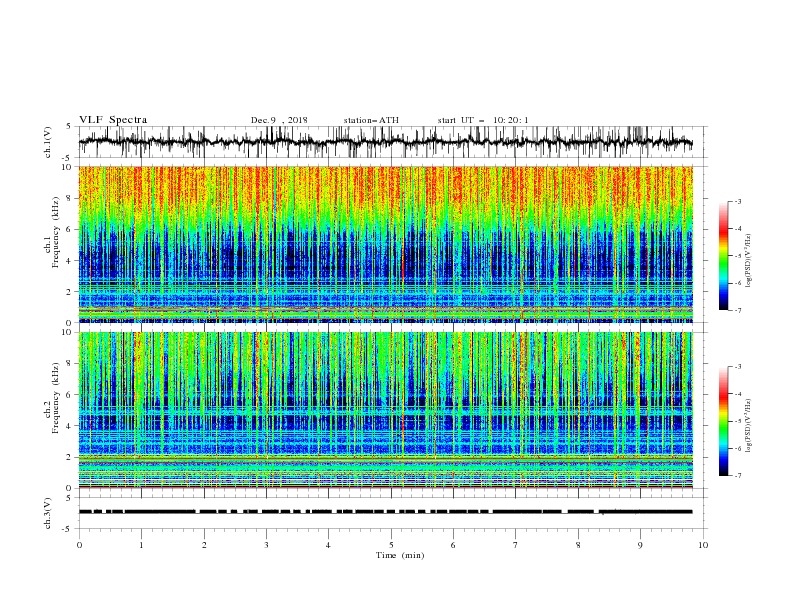Click the ch.1 spectrogram color scale bar
Image resolution: width=792 pixels, height=612 pixels.
pyautogui.click(x=723, y=256)
